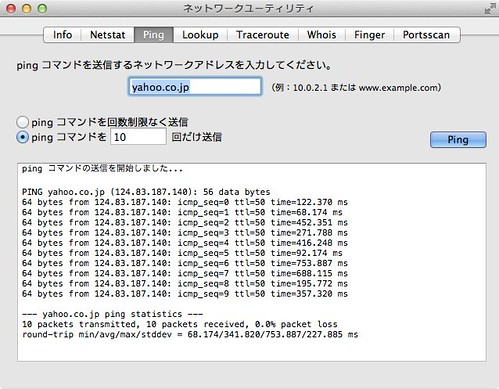Open the Traceroute tab

coord(263,35)
